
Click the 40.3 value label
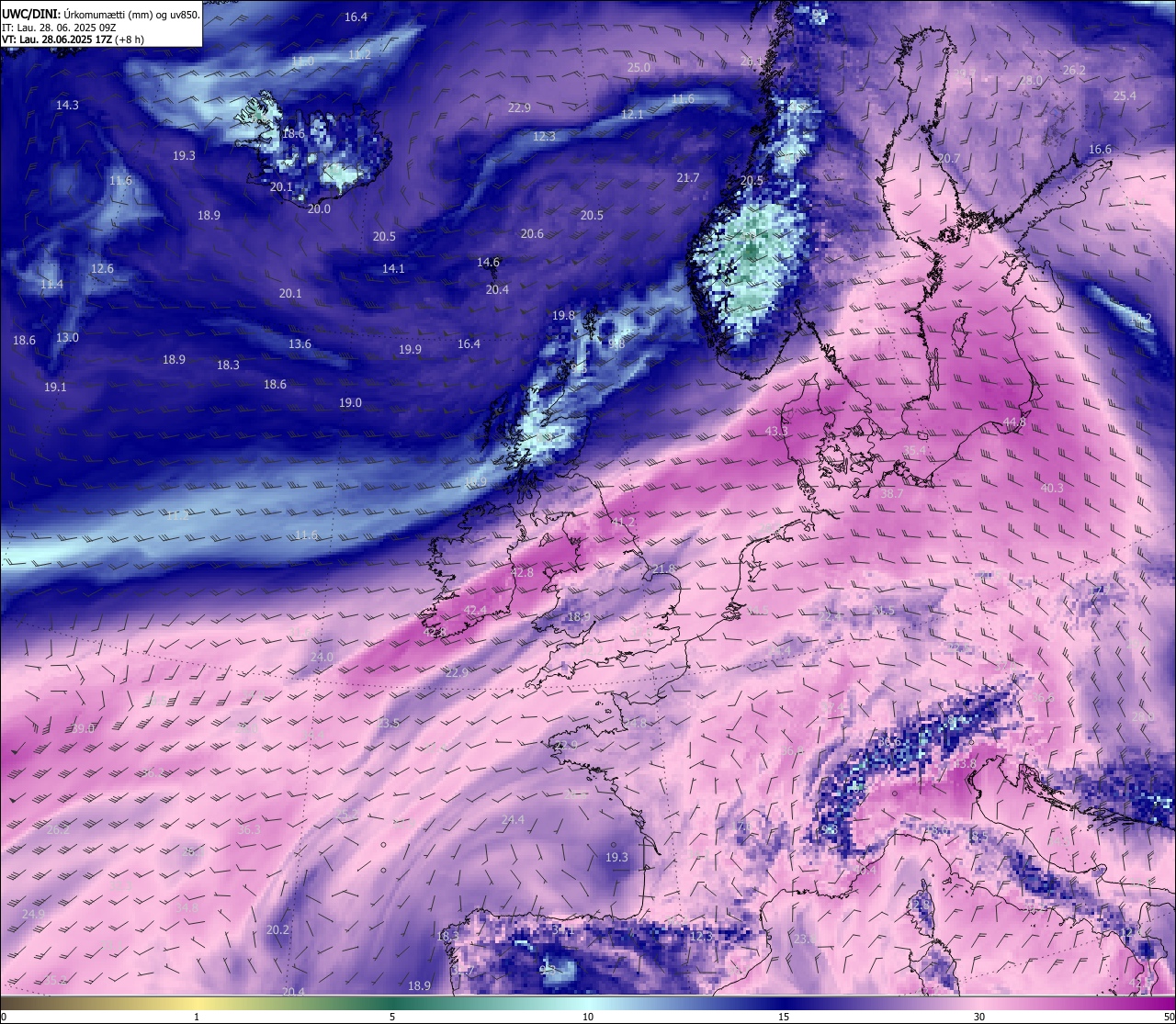pyautogui.click(x=1052, y=489)
